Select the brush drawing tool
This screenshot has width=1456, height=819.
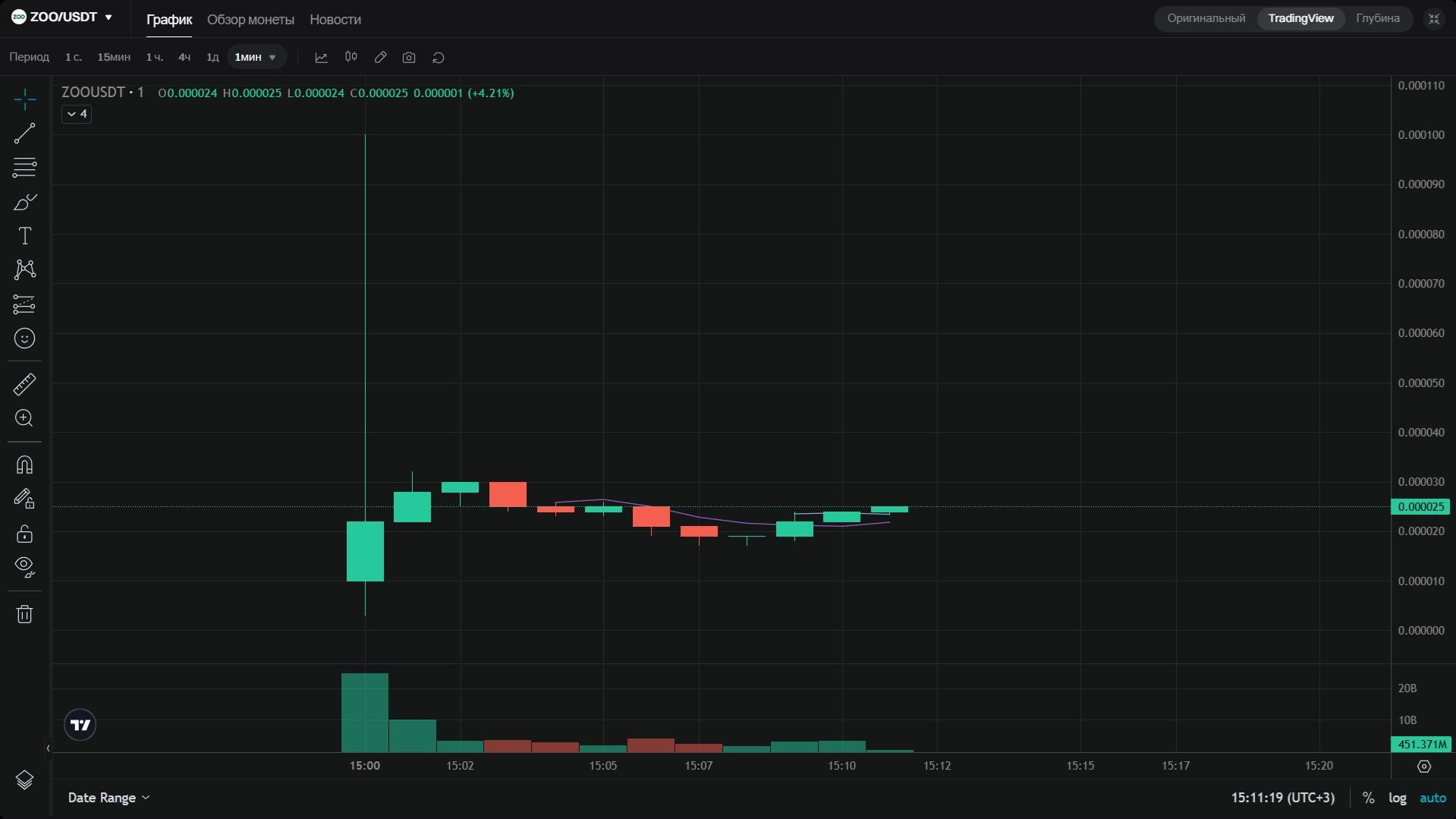click(x=24, y=202)
